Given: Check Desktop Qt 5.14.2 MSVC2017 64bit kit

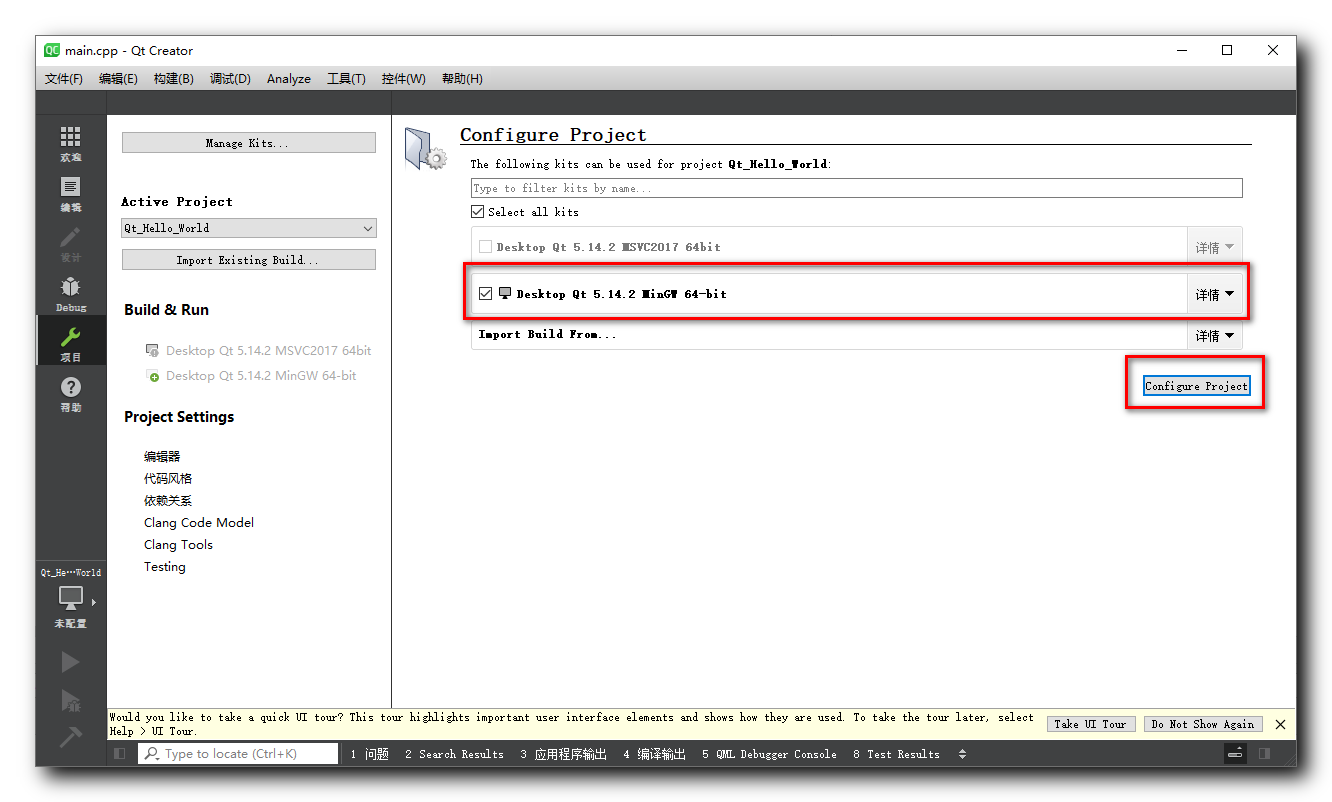Looking at the screenshot, I should pyautogui.click(x=485, y=247).
